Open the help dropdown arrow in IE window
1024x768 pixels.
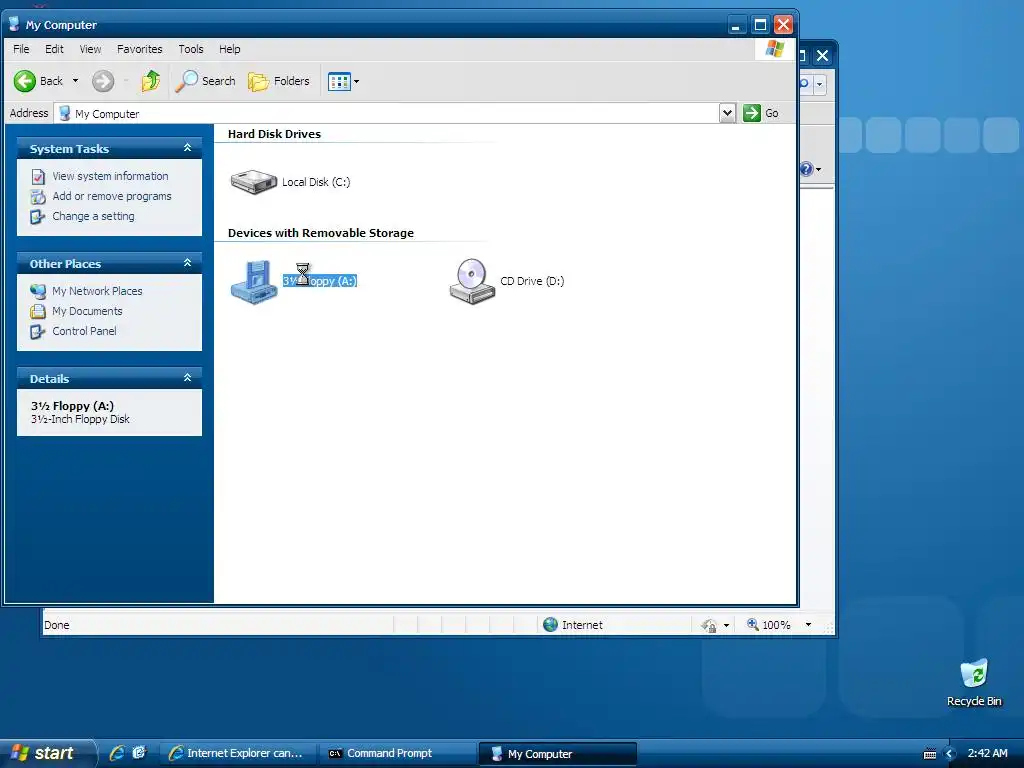[818, 170]
